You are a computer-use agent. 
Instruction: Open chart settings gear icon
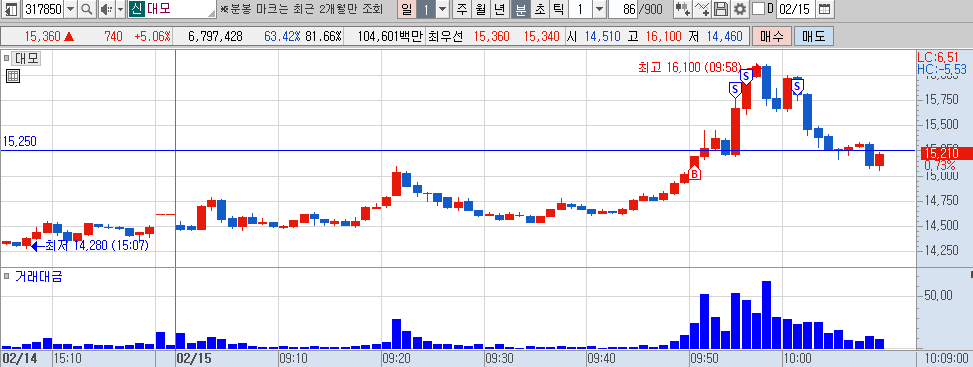[740, 9]
